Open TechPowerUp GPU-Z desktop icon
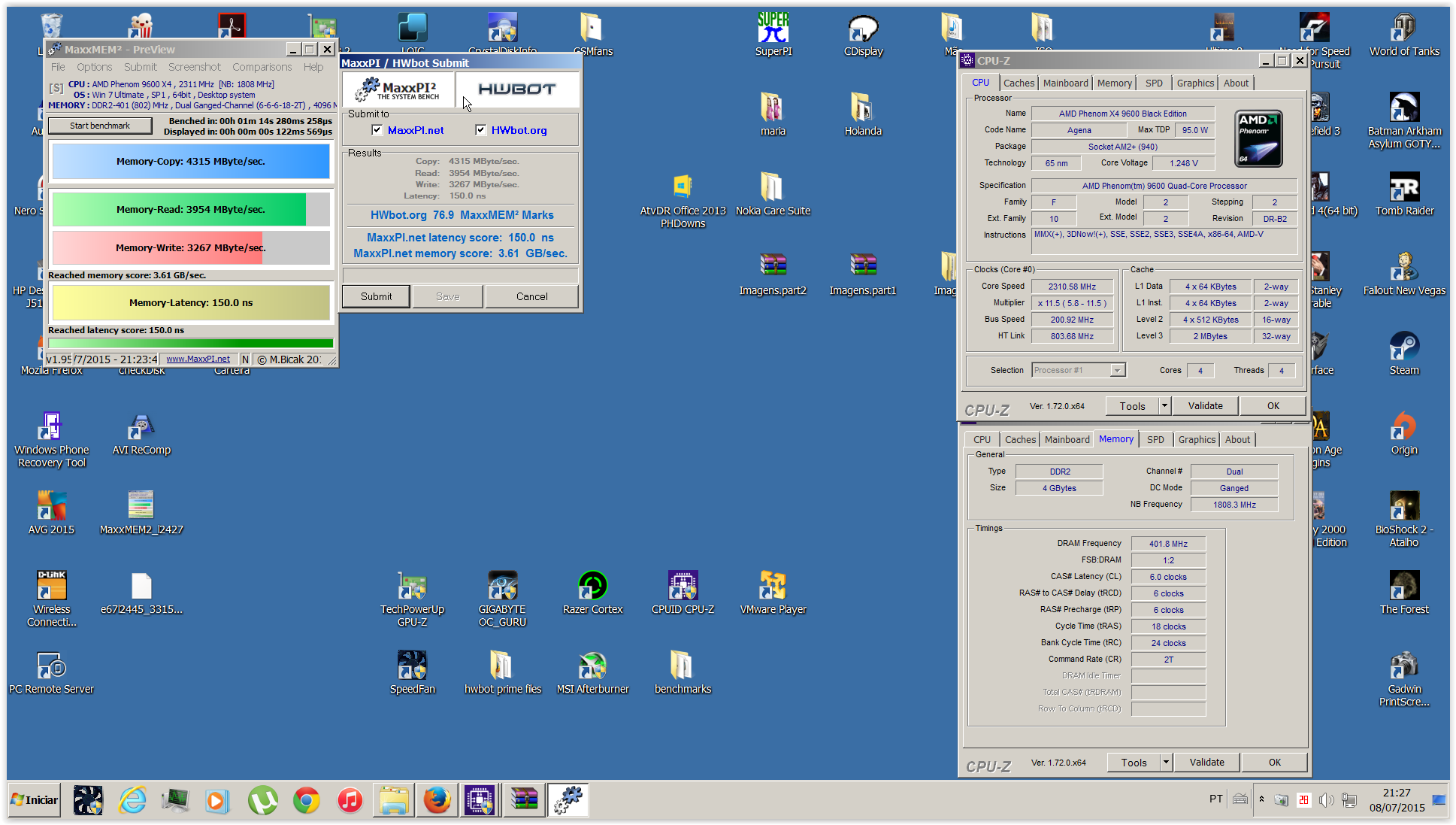Screen dimensions: 1456x825 [412, 599]
